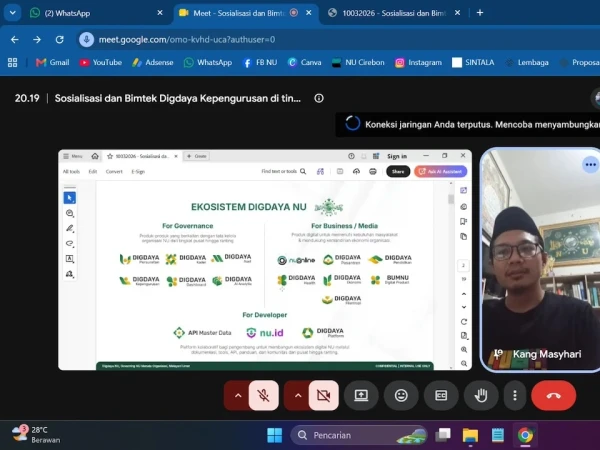
Task: Click the print icon in shared Acrobat
Action: click(x=373, y=171)
